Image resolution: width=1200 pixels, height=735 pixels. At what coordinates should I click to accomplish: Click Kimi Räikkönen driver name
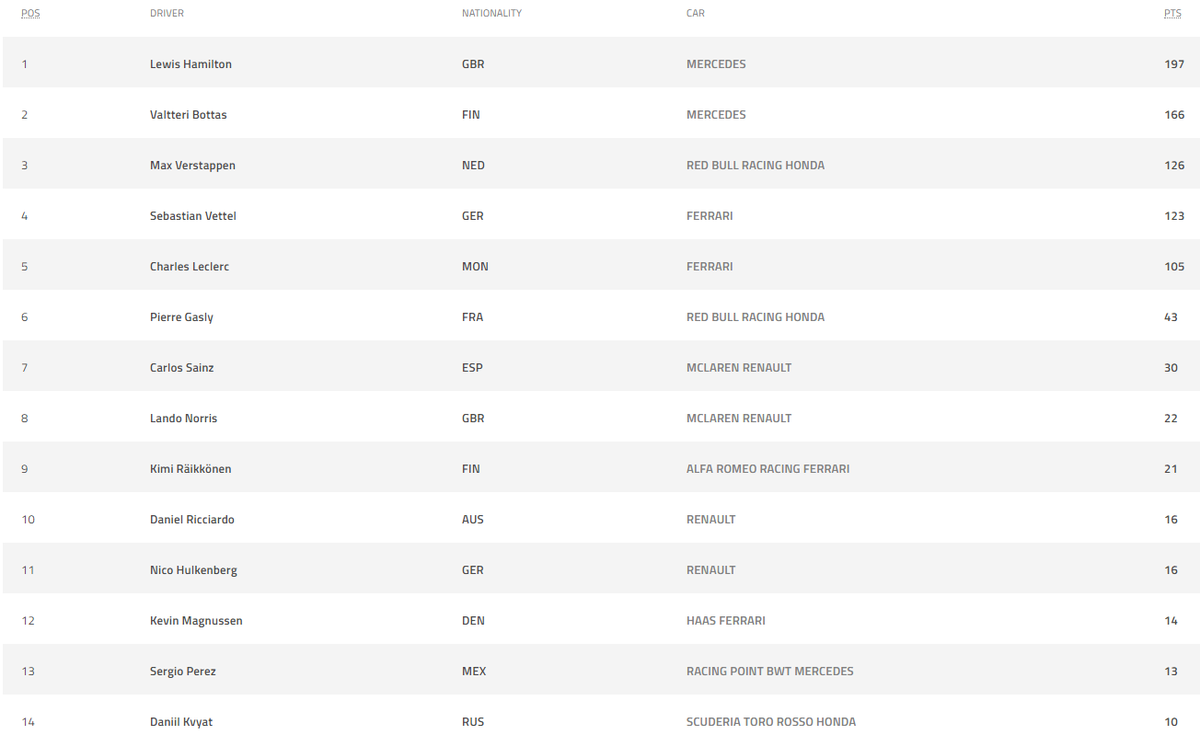click(190, 469)
